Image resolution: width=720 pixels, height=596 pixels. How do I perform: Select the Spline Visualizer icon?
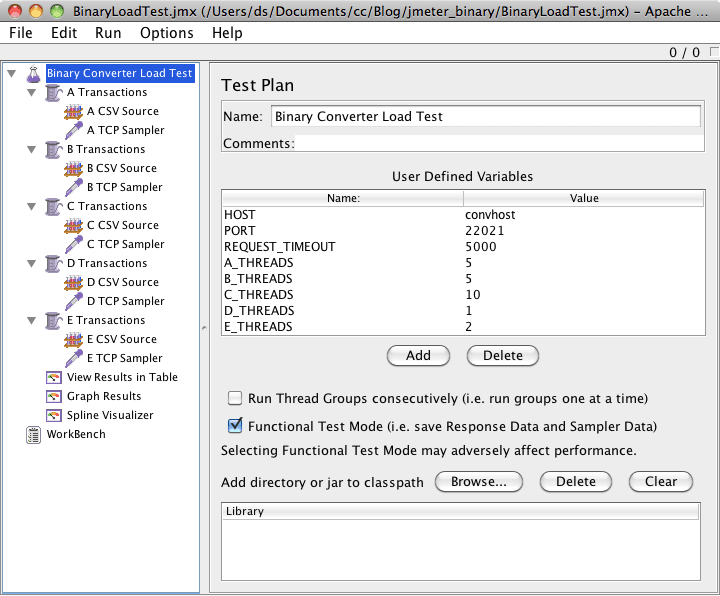coord(54,415)
